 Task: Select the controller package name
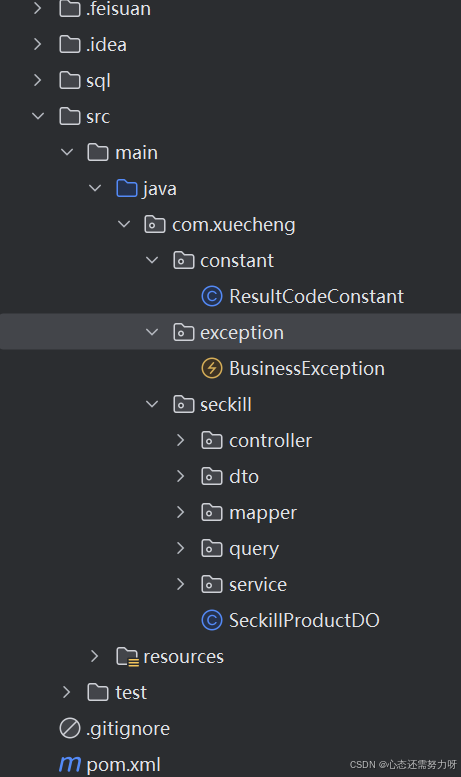pyautogui.click(x=271, y=441)
